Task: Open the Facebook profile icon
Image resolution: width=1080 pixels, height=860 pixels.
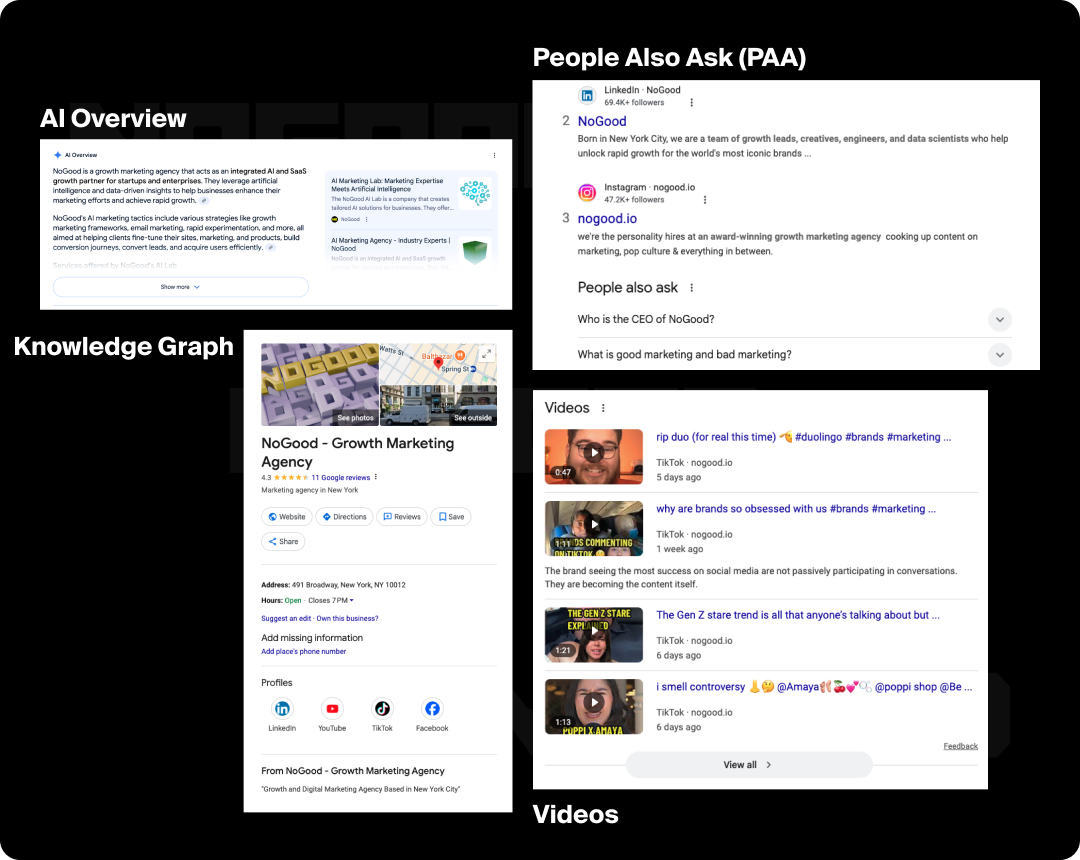Action: pyautogui.click(x=432, y=709)
